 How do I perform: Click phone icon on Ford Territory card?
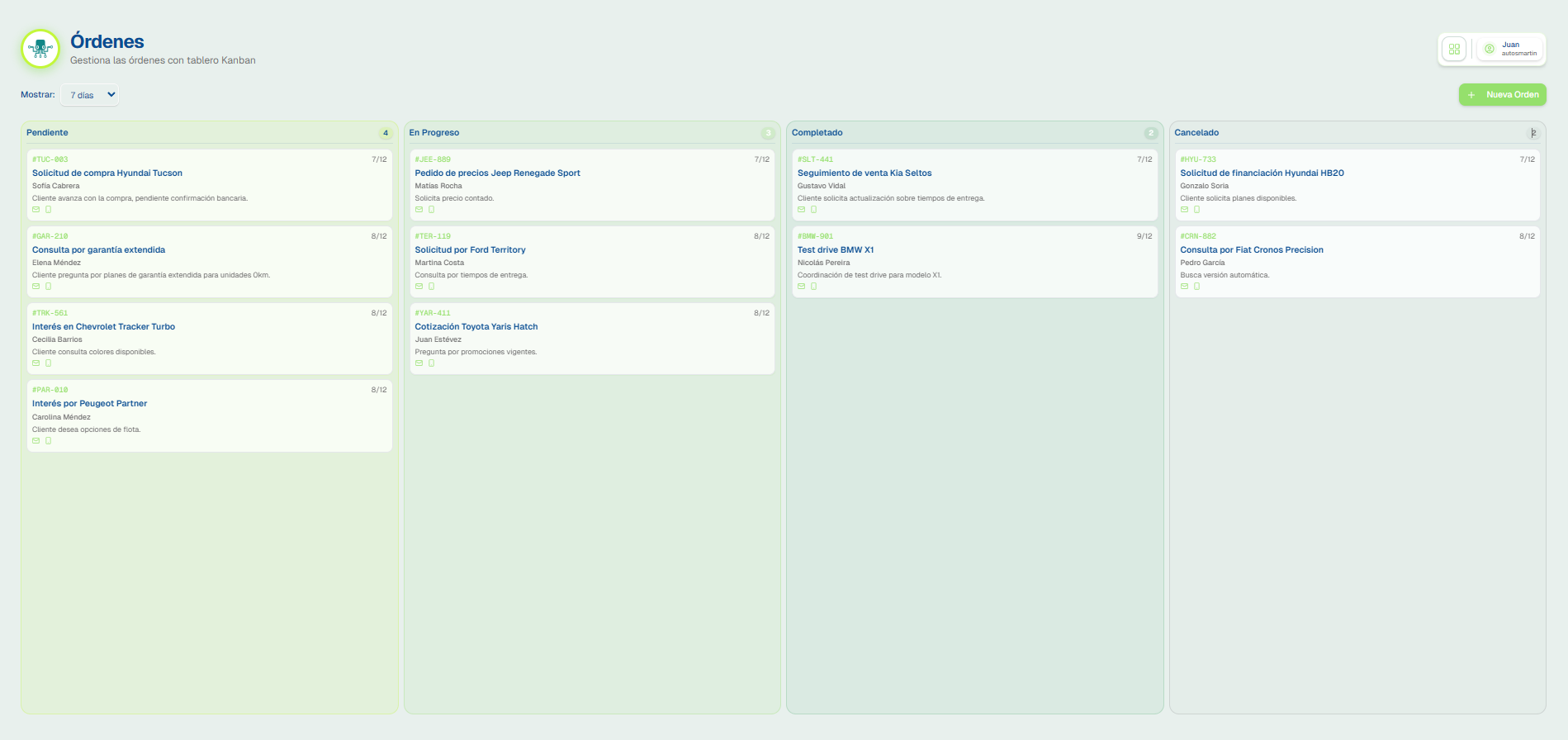click(431, 287)
